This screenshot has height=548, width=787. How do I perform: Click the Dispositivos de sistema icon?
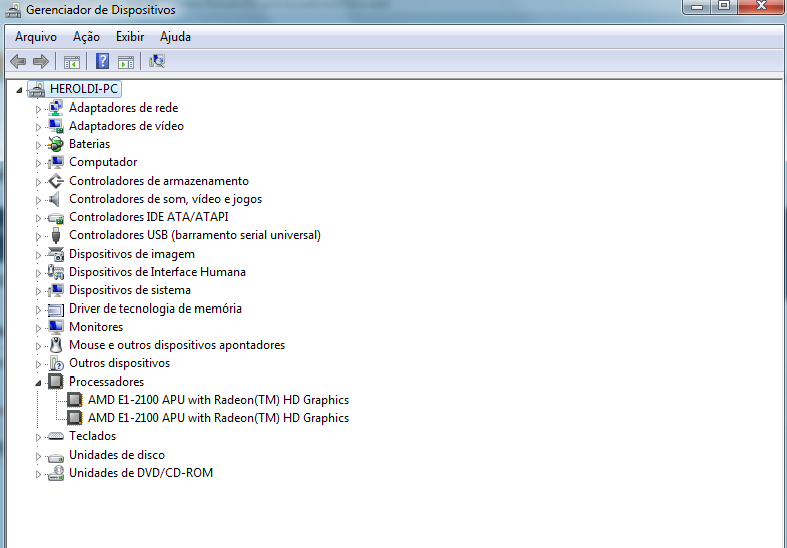click(x=56, y=290)
